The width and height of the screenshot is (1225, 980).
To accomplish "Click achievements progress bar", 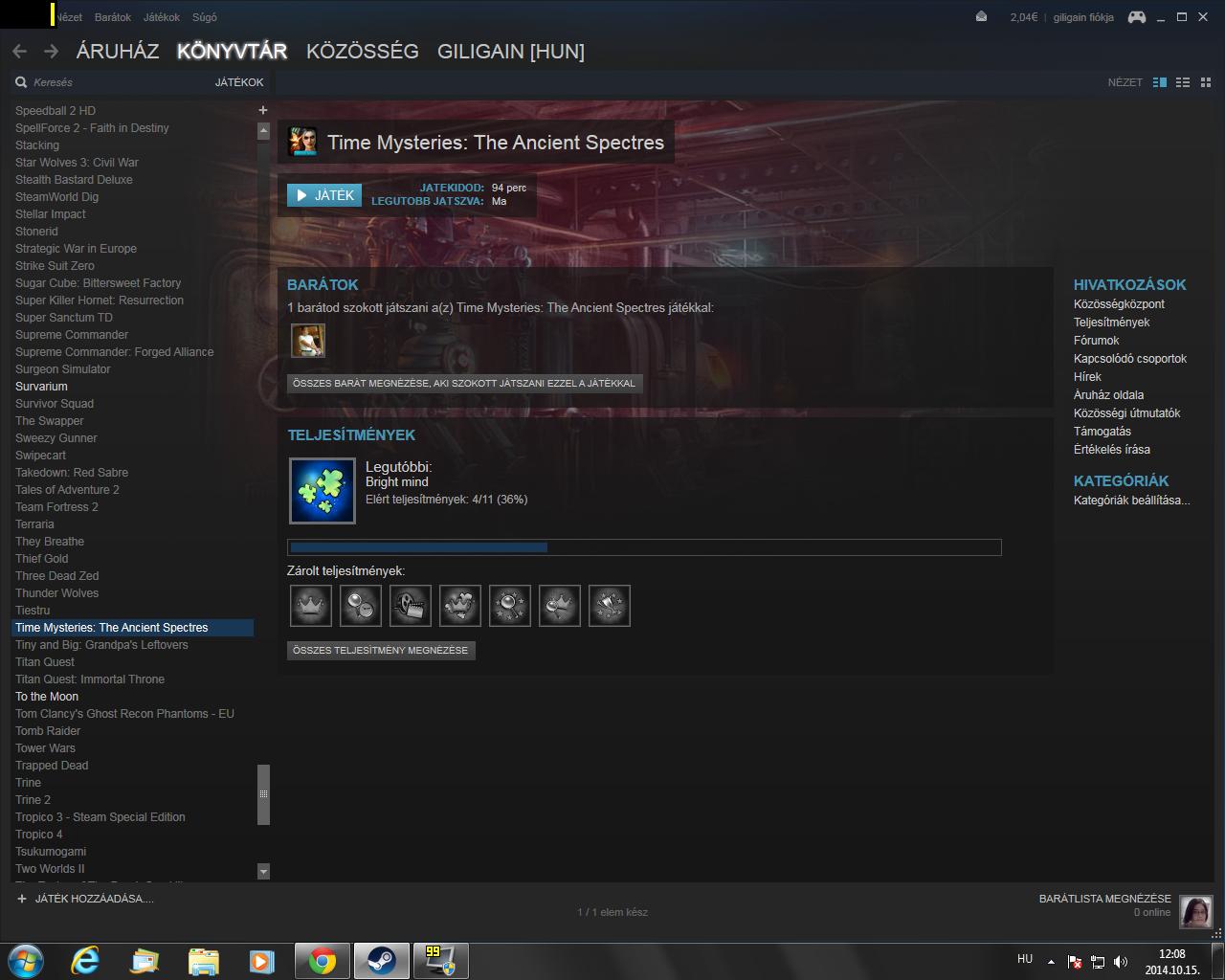I will 644,547.
